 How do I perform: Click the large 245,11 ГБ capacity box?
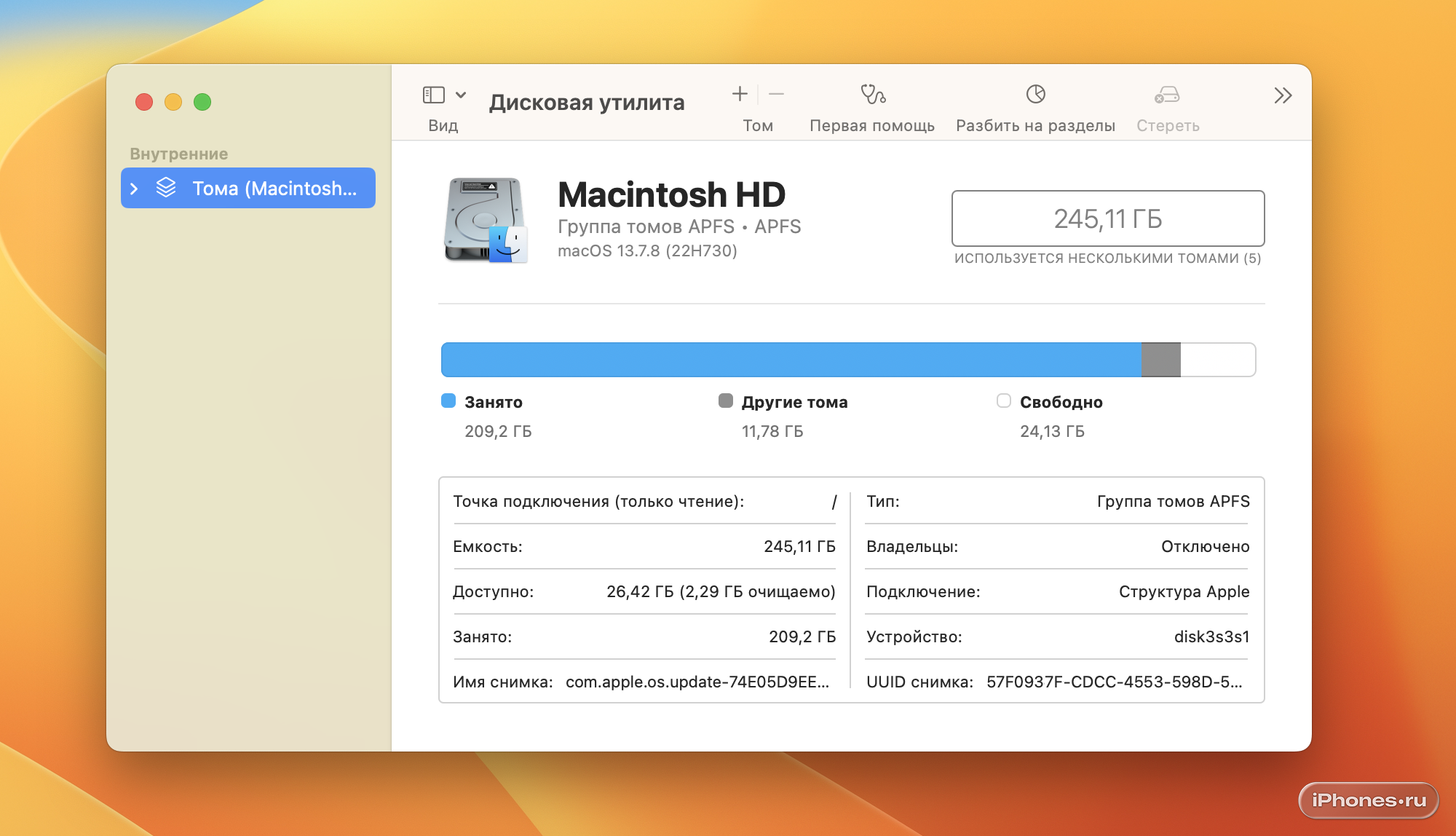tap(1108, 218)
